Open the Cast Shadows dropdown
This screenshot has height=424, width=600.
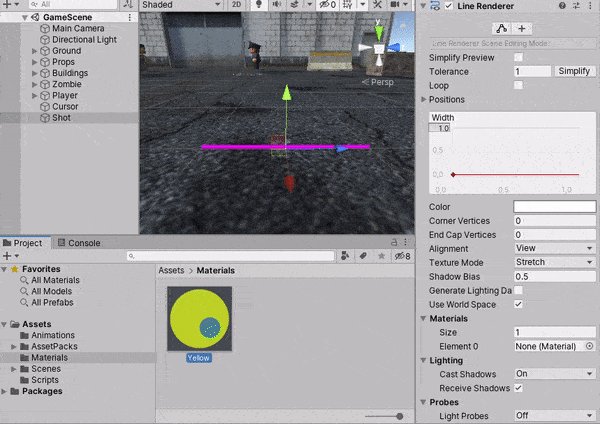pyautogui.click(x=555, y=373)
